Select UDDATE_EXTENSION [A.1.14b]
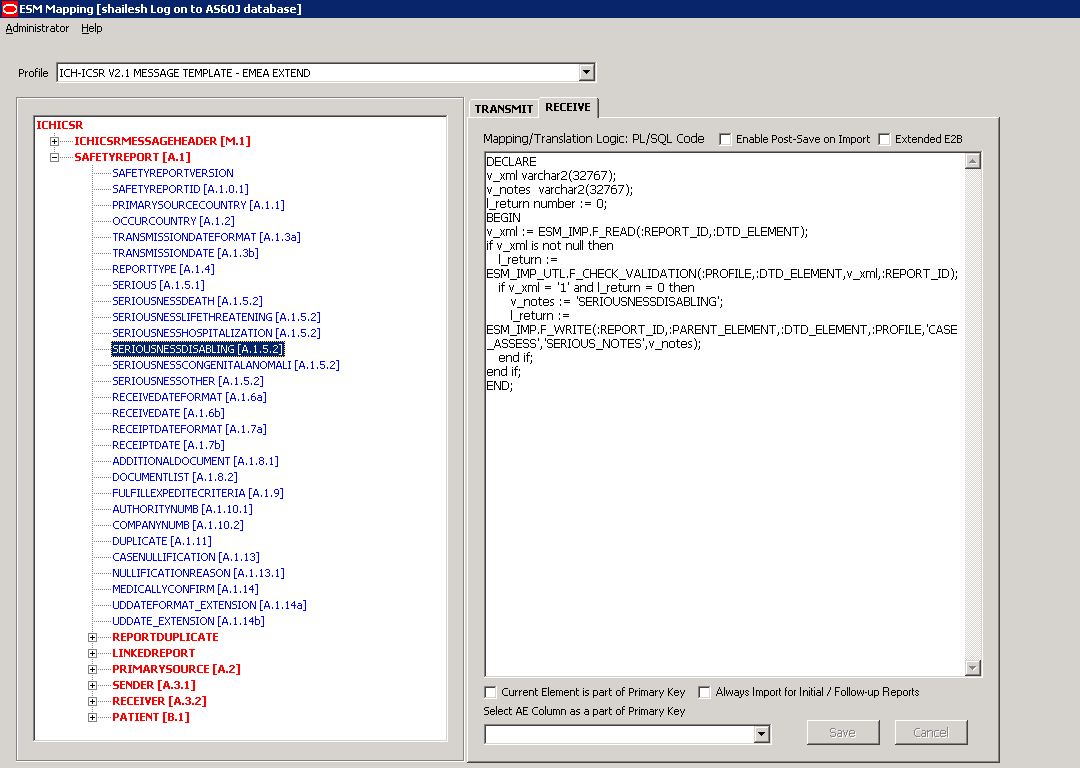Screen dimensions: 1080x768 click(188, 621)
